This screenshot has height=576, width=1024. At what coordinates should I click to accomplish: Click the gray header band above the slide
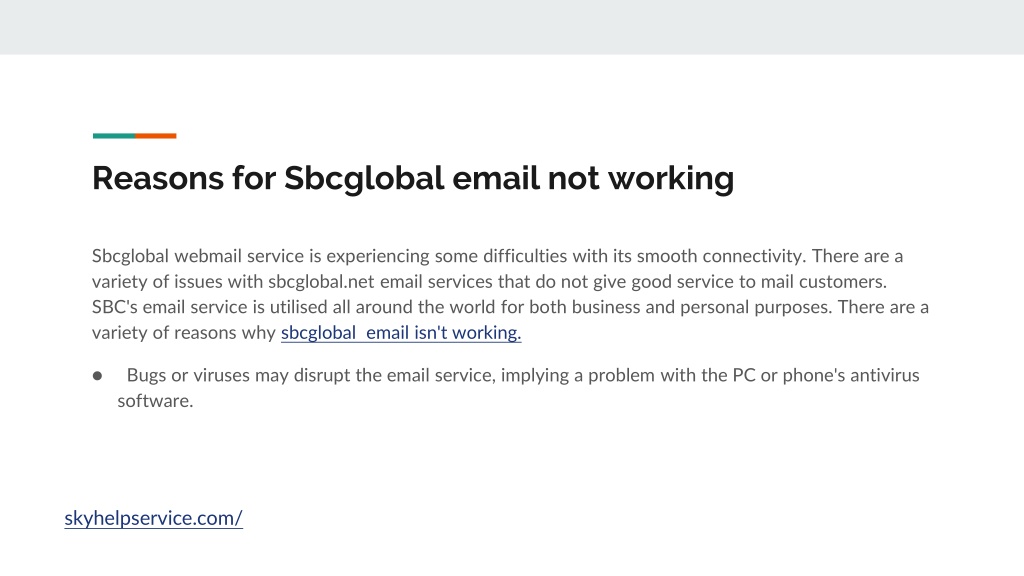click(x=512, y=27)
